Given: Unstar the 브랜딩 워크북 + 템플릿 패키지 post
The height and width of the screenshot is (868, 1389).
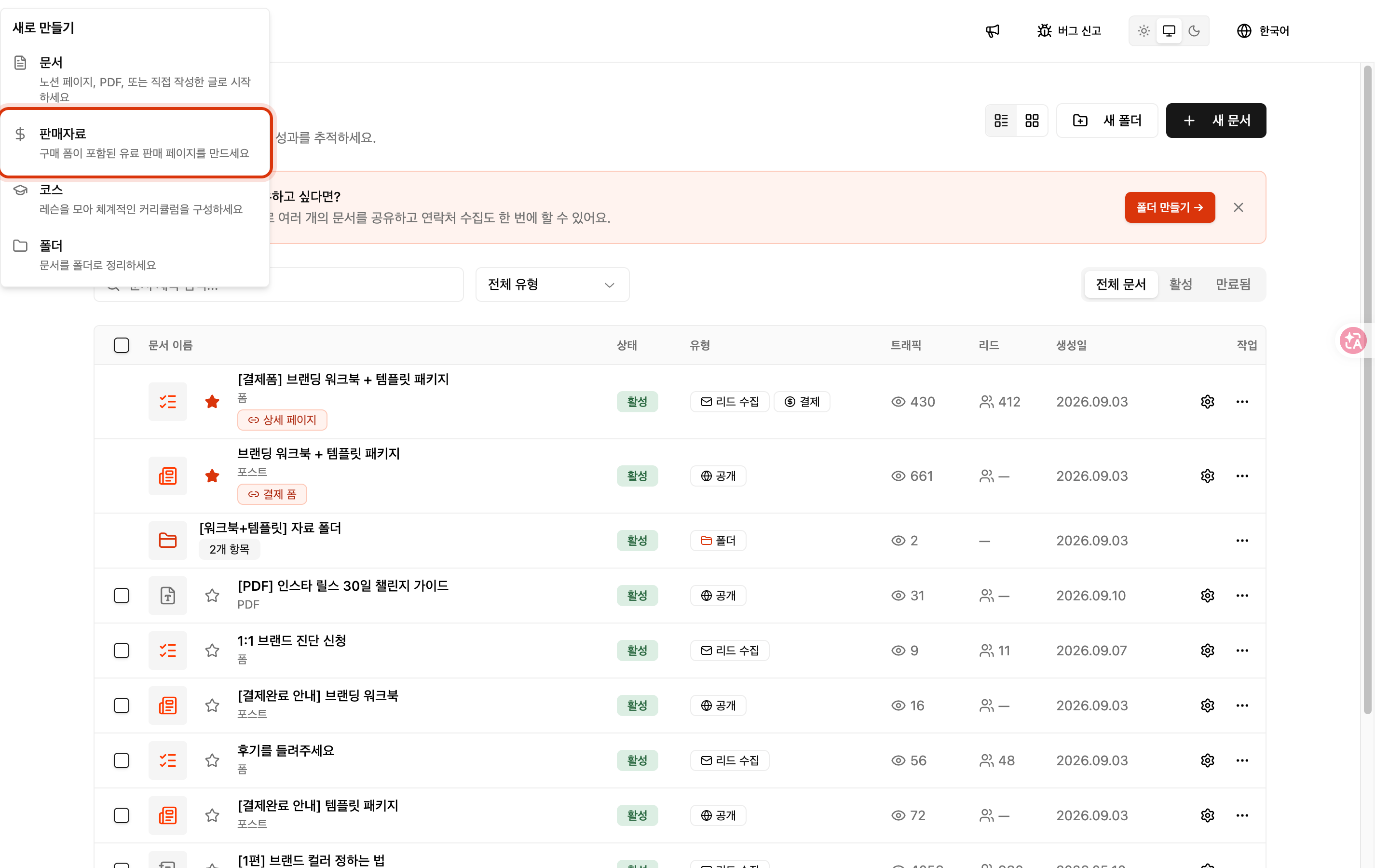Looking at the screenshot, I should pos(212,475).
